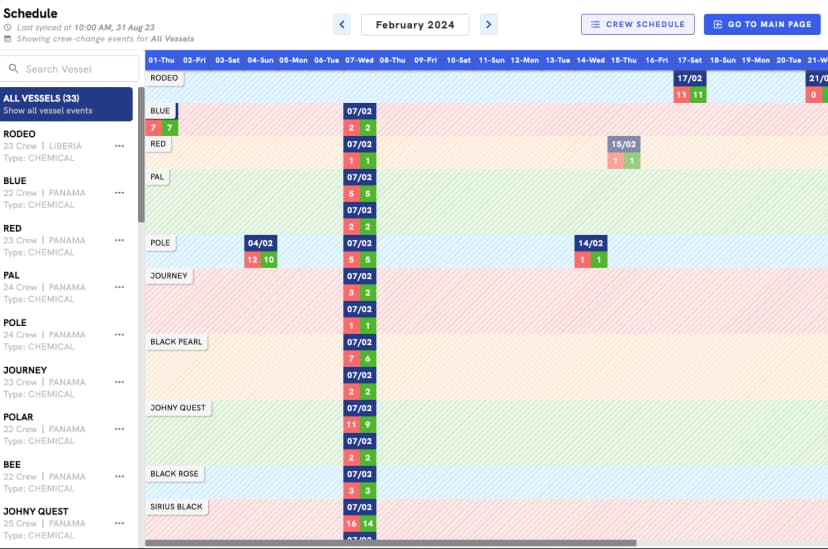Open more options for POLE vessel
The width and height of the screenshot is (828, 549).
point(119,335)
